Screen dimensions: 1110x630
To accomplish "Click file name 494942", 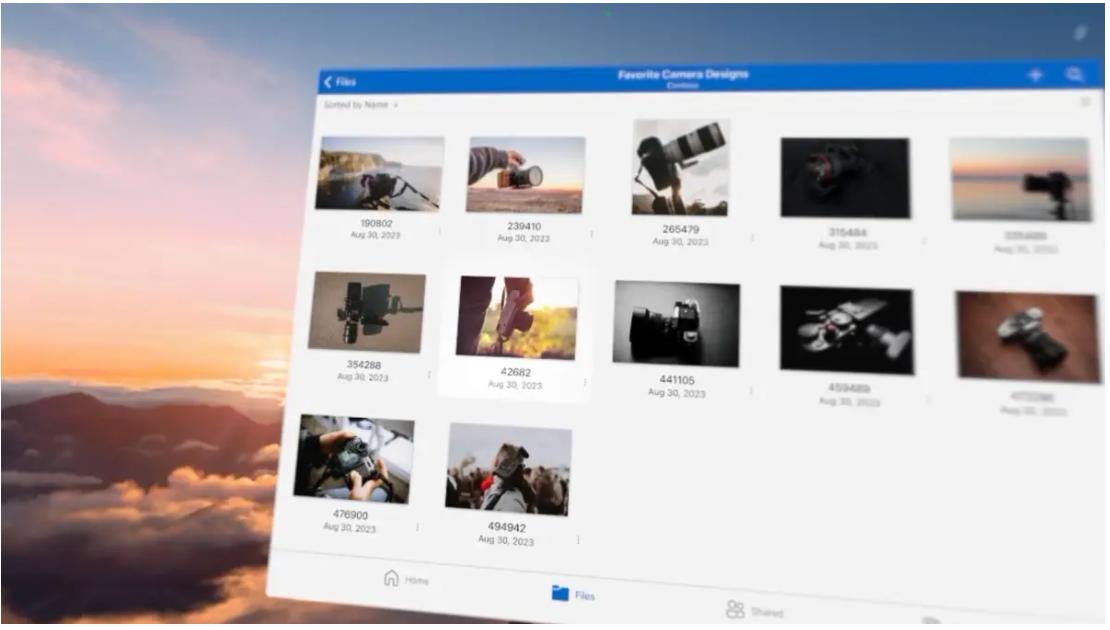I will pos(507,527).
